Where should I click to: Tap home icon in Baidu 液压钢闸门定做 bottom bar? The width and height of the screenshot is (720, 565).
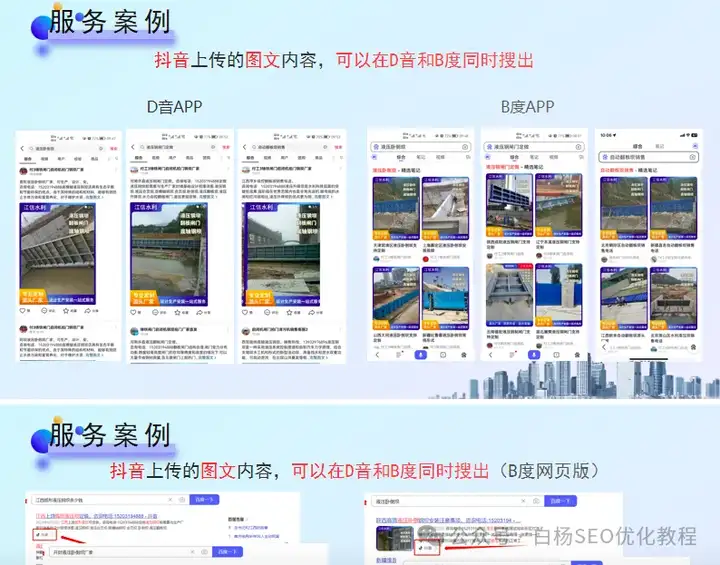tap(577, 355)
